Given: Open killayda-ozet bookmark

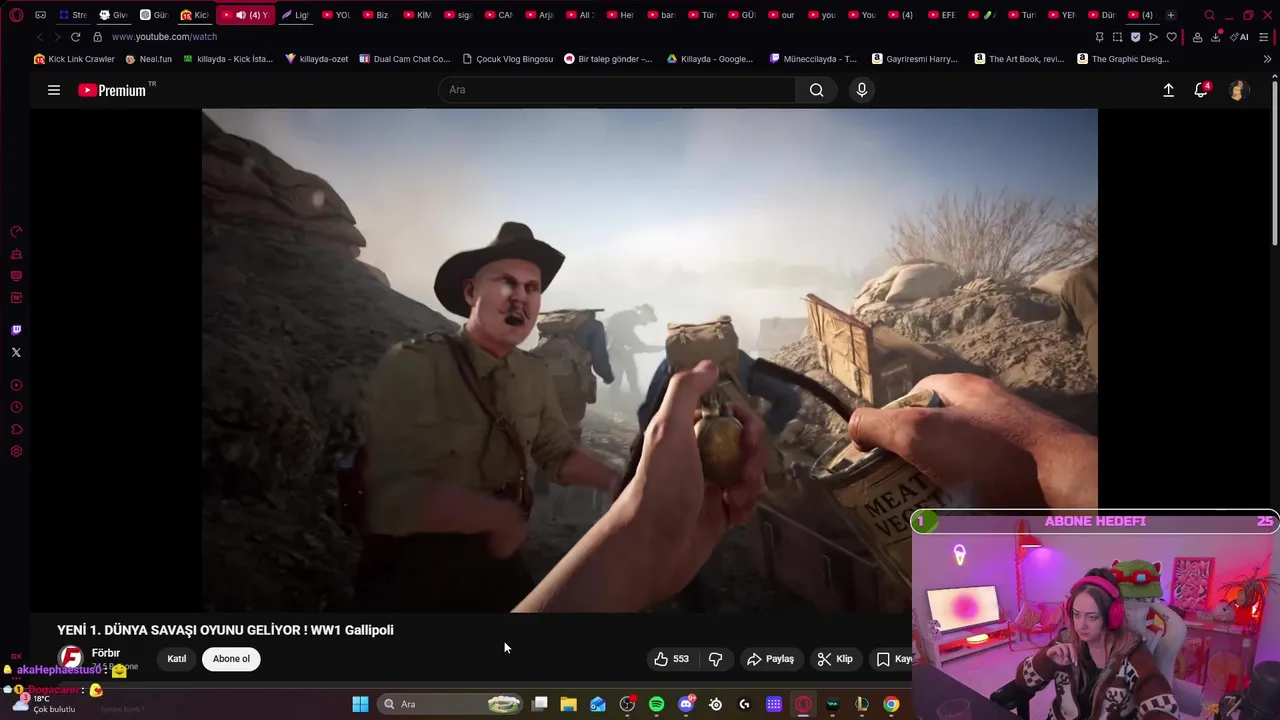Looking at the screenshot, I should coord(317,59).
